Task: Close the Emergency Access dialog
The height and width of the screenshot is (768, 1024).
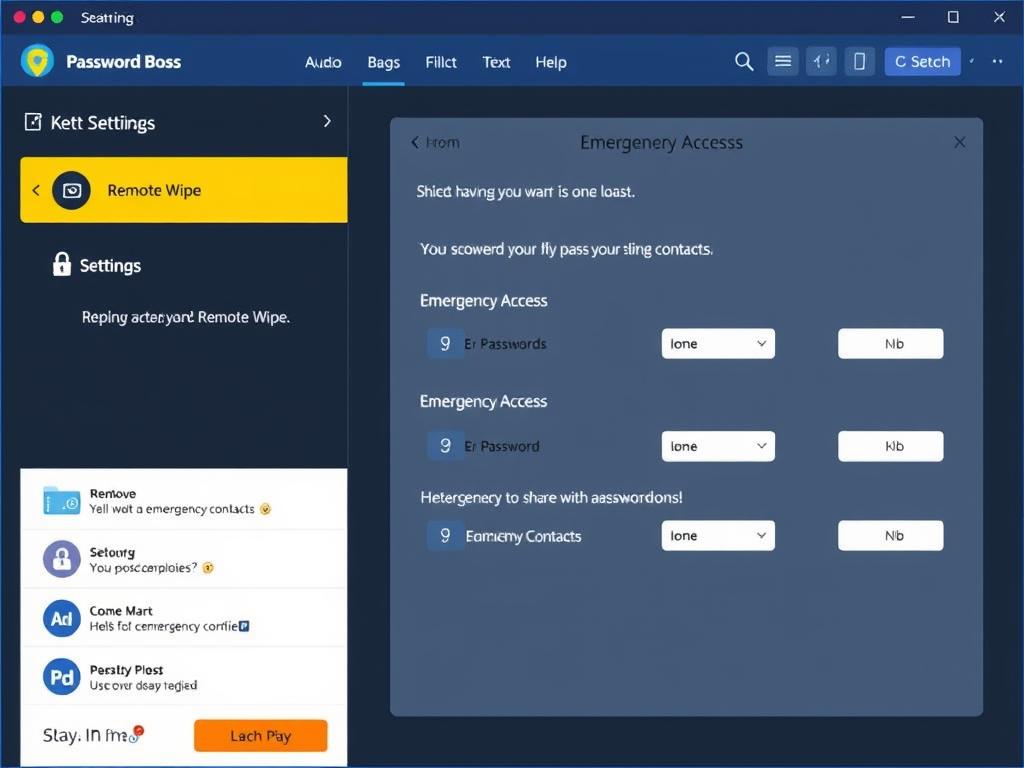Action: tap(959, 142)
